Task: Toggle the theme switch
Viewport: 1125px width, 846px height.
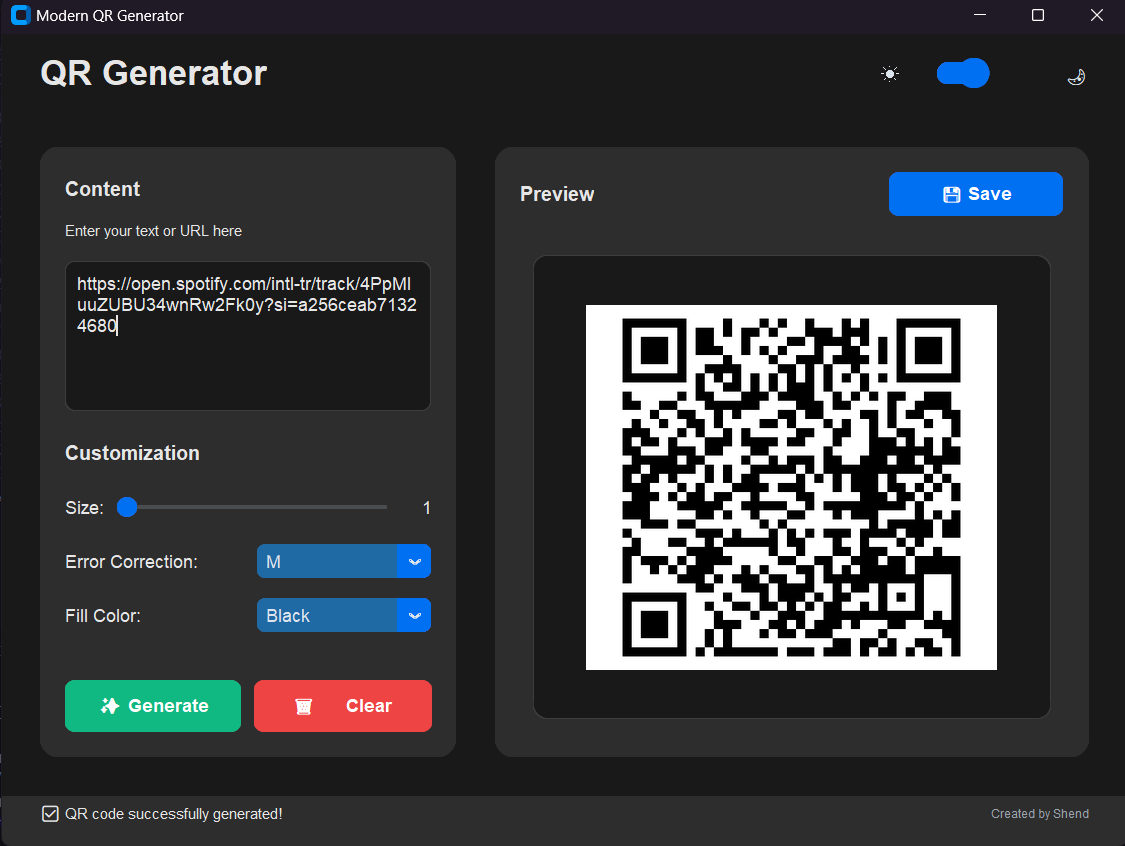Action: [x=963, y=73]
